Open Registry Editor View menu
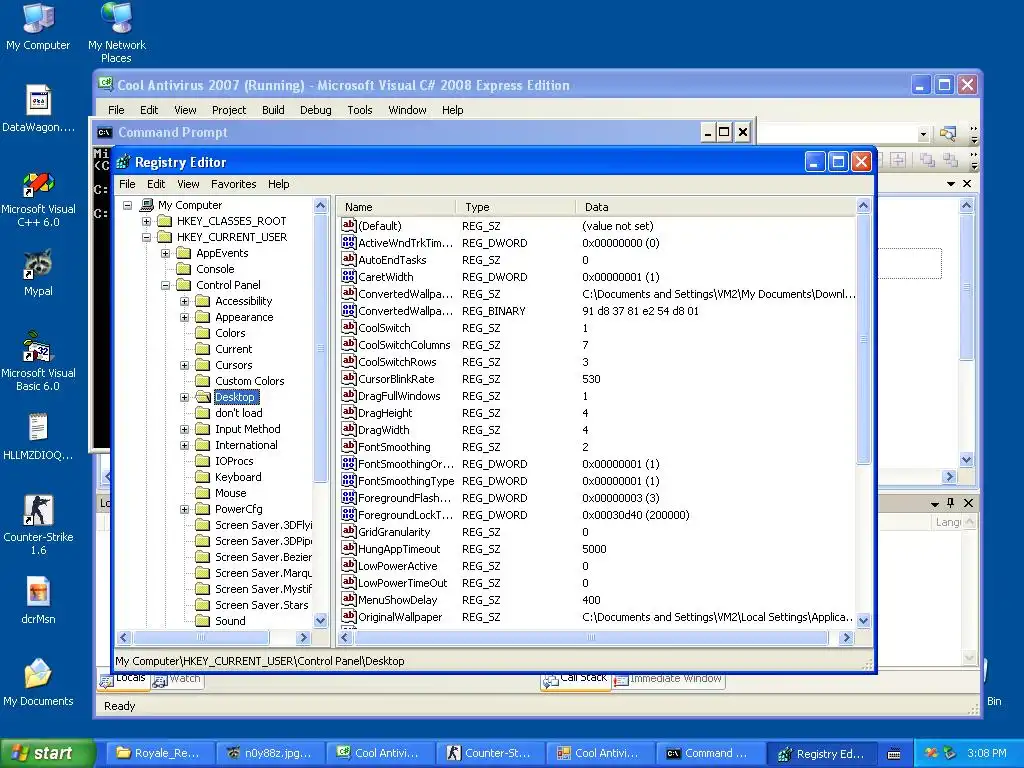This screenshot has width=1024, height=768. [188, 184]
